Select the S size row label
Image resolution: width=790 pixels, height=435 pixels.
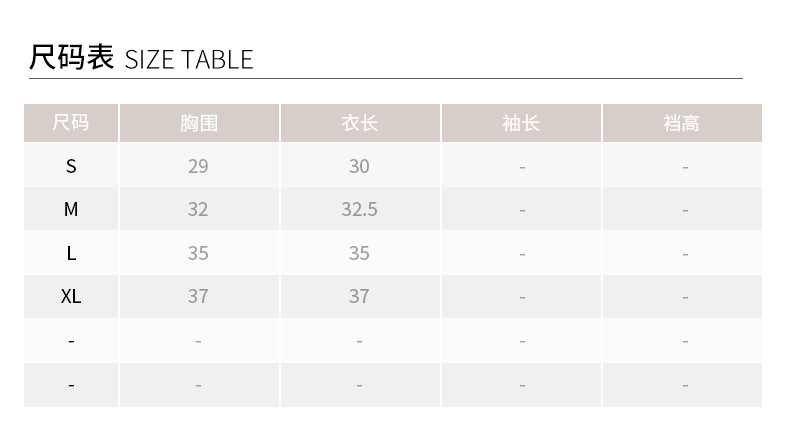click(x=71, y=166)
